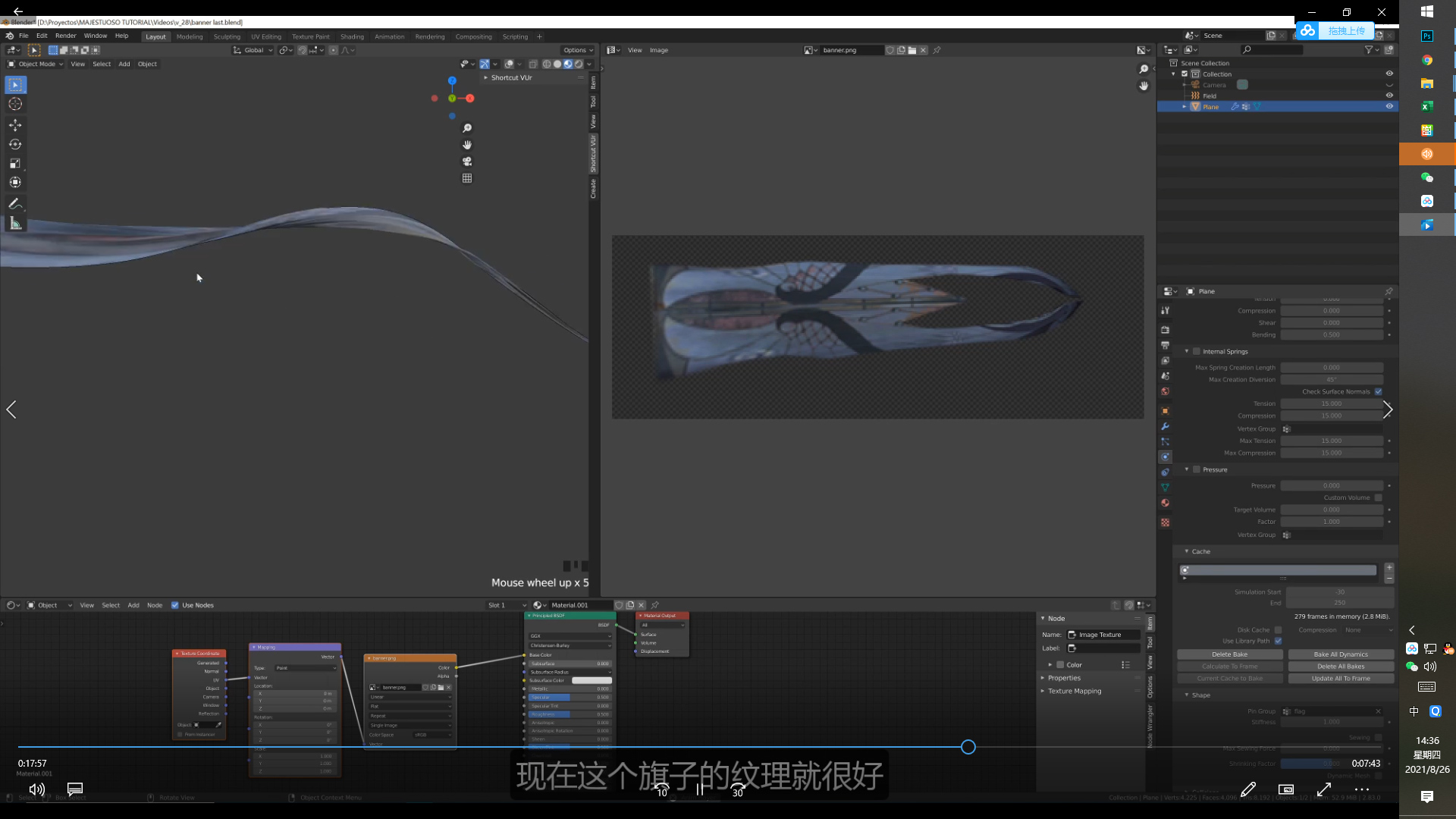Pause the video playback

pyautogui.click(x=700, y=789)
